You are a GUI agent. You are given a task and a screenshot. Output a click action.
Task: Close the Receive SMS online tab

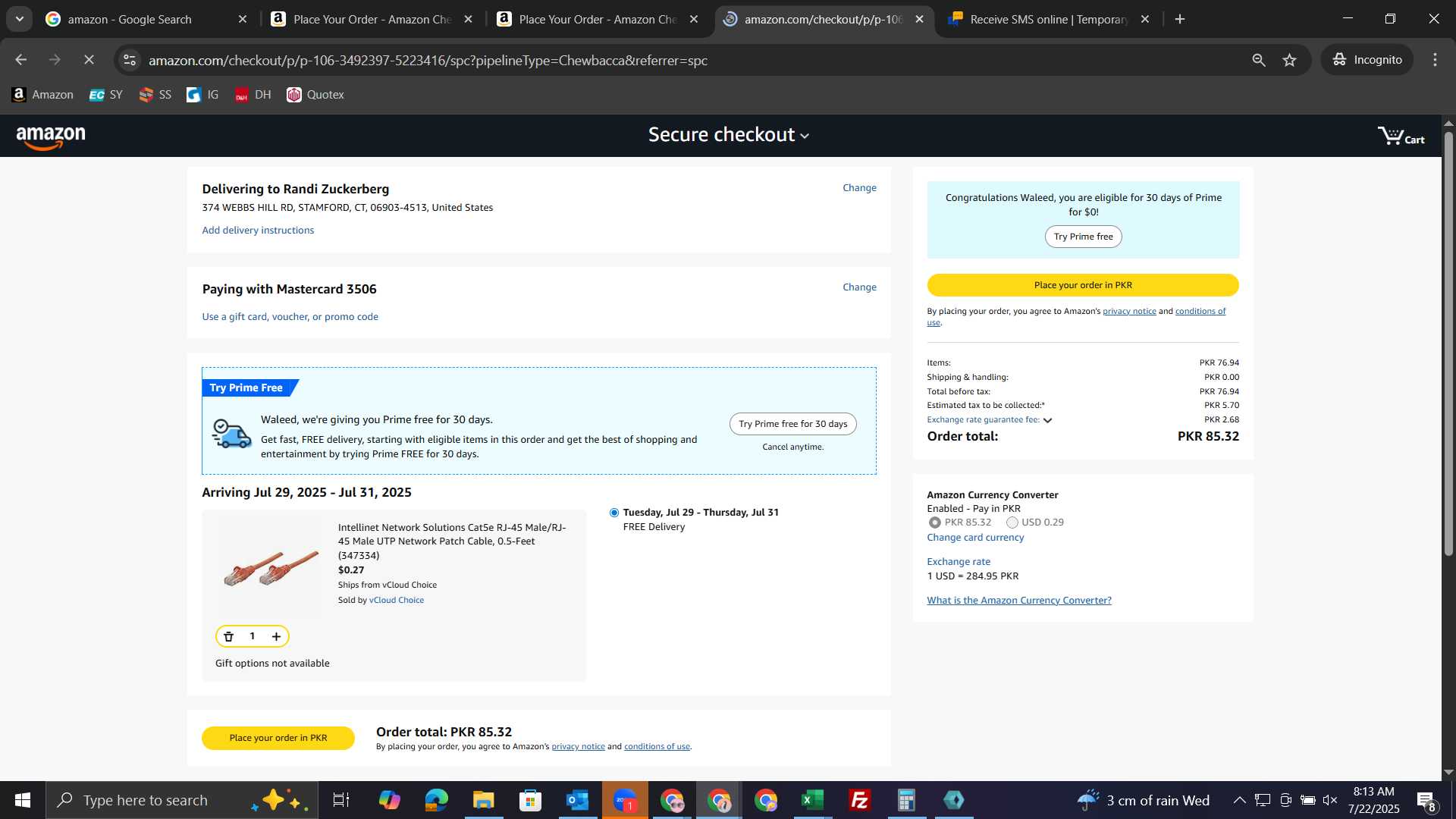click(x=1145, y=20)
